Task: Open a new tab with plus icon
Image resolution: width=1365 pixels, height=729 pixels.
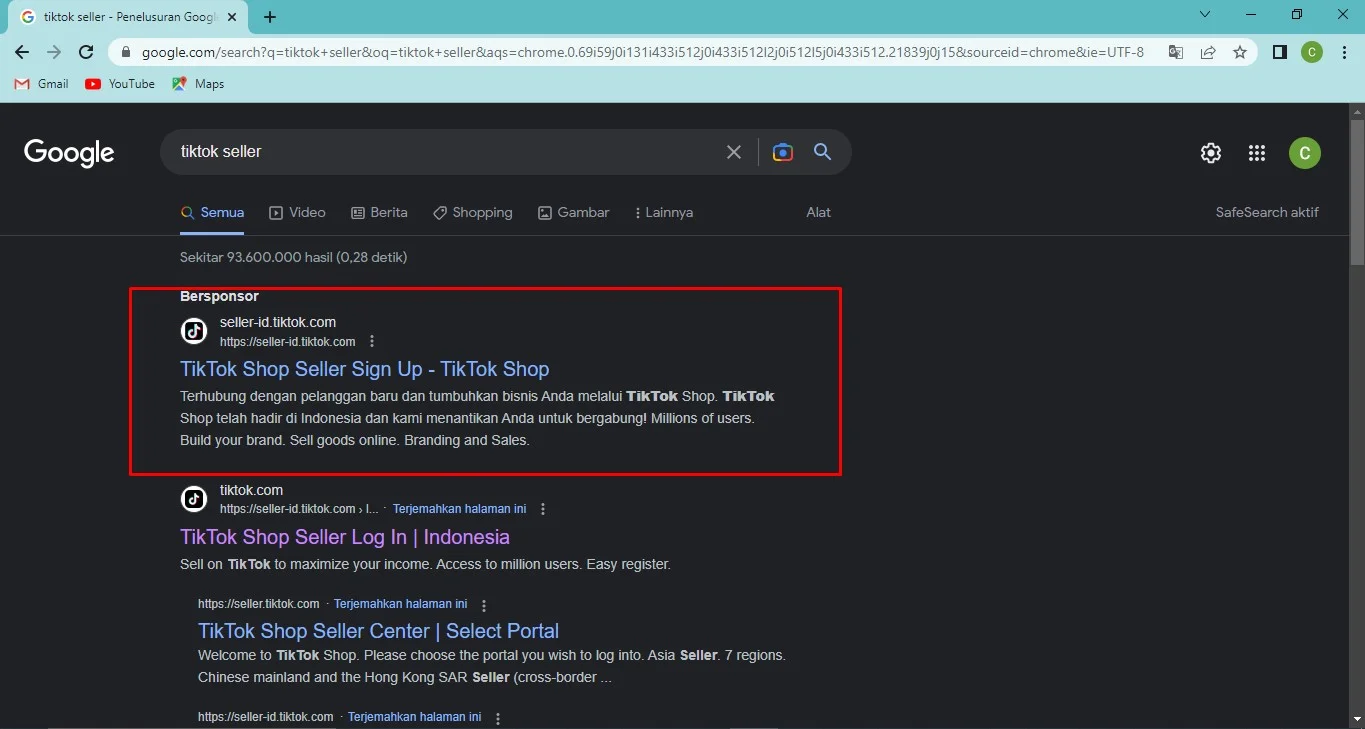Action: [270, 17]
